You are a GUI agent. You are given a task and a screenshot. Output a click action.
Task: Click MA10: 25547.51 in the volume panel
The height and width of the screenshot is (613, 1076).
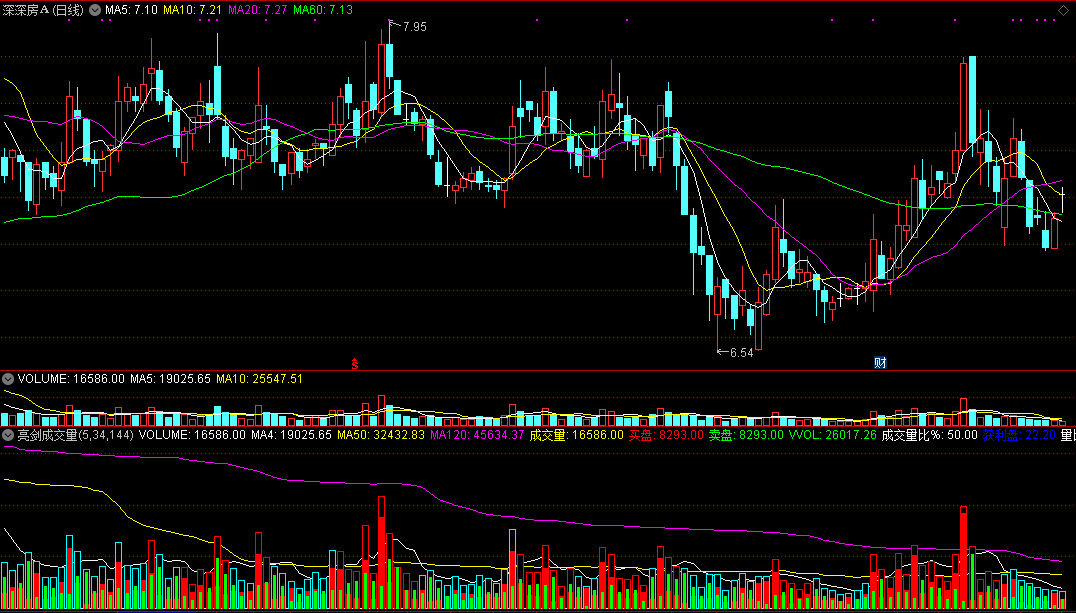(259, 378)
